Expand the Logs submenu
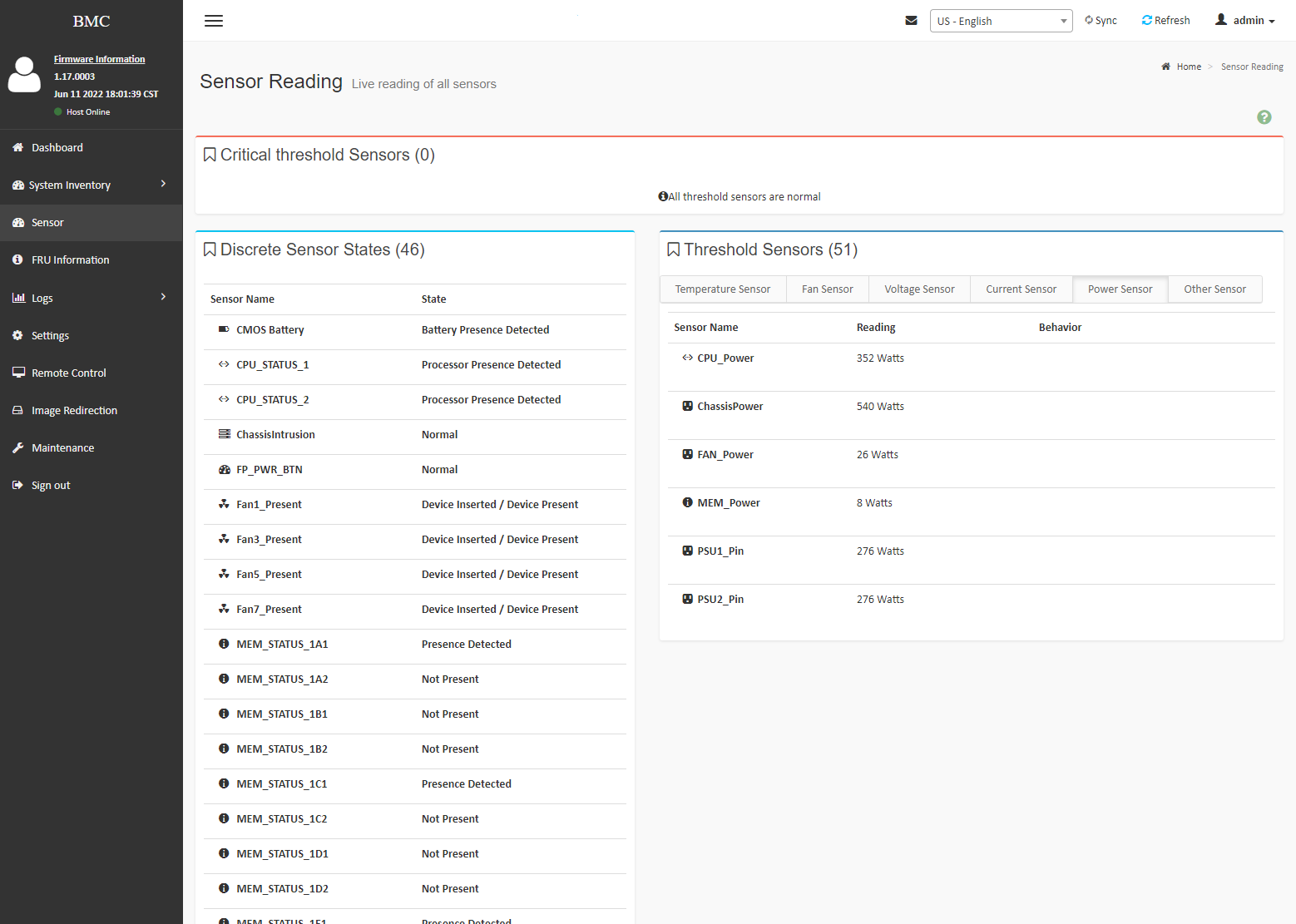Screen dimensions: 1296x924 91,298
